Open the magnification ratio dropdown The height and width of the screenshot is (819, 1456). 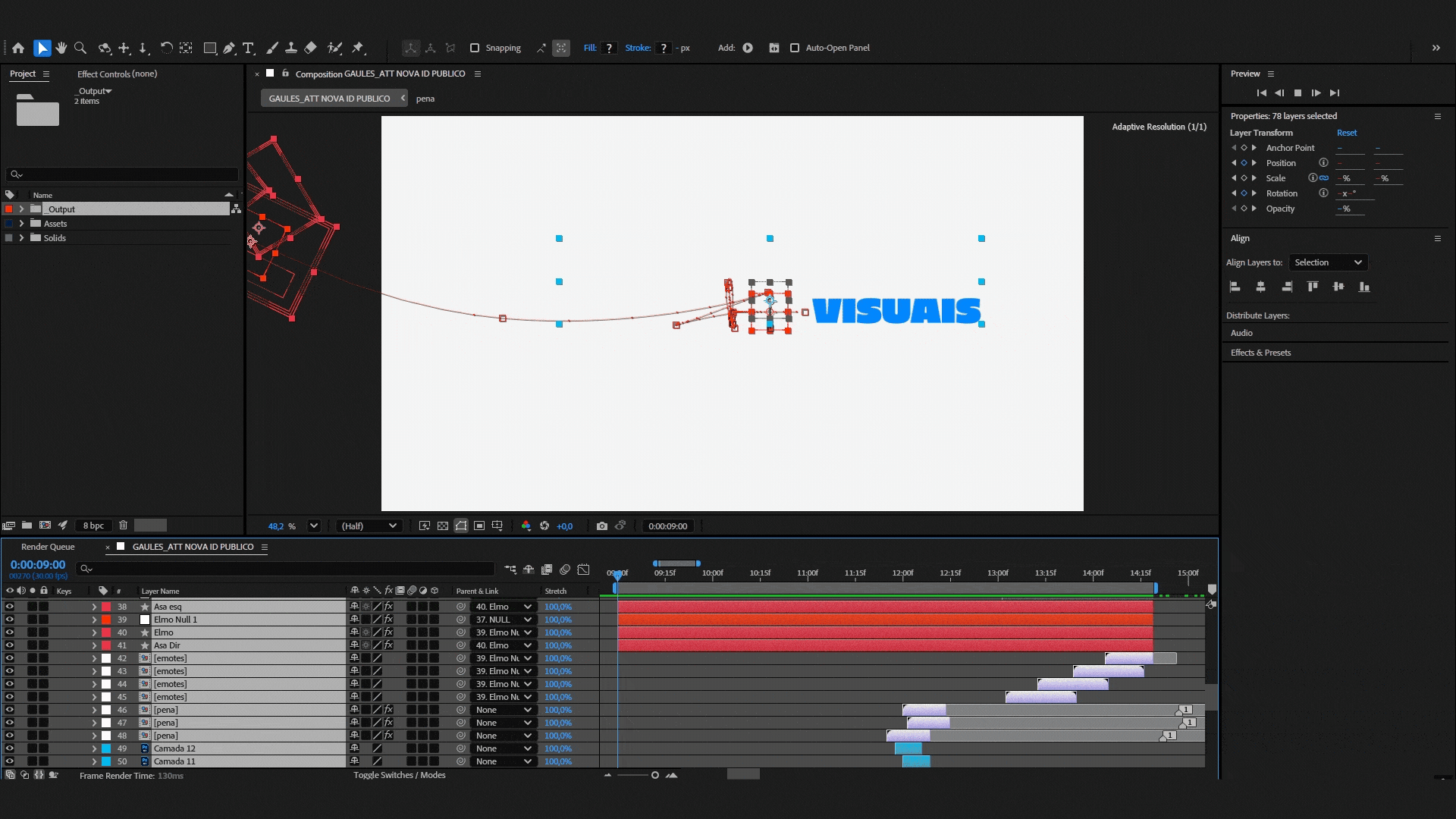click(313, 526)
